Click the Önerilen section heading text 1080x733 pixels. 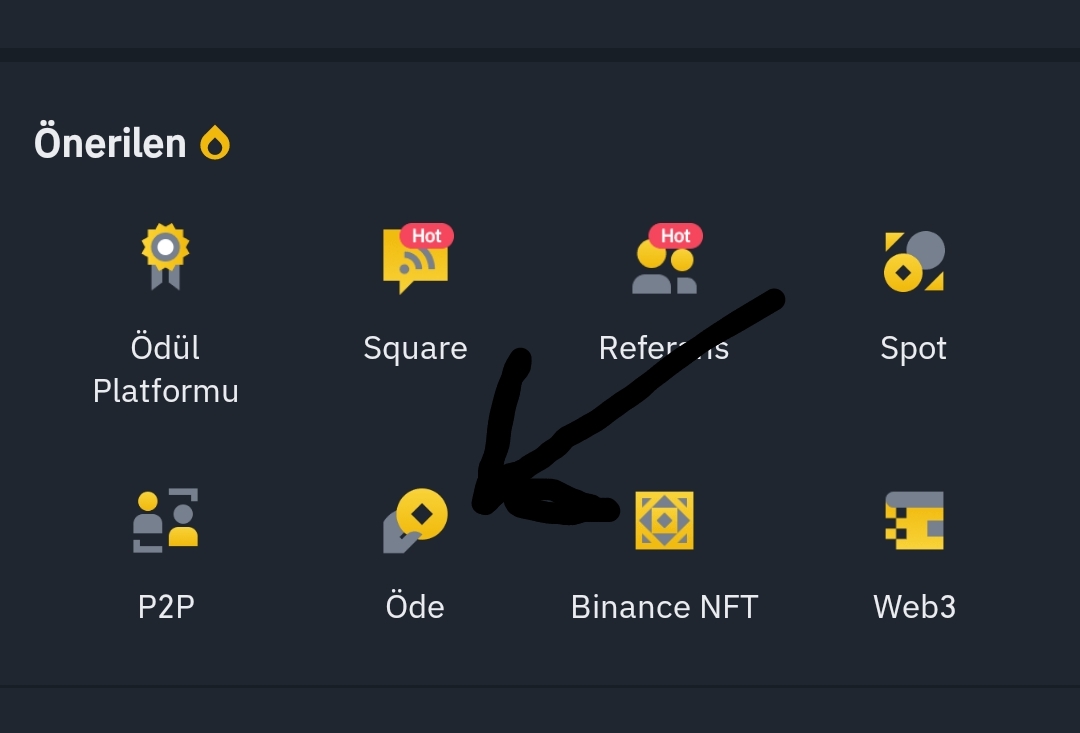pos(110,143)
